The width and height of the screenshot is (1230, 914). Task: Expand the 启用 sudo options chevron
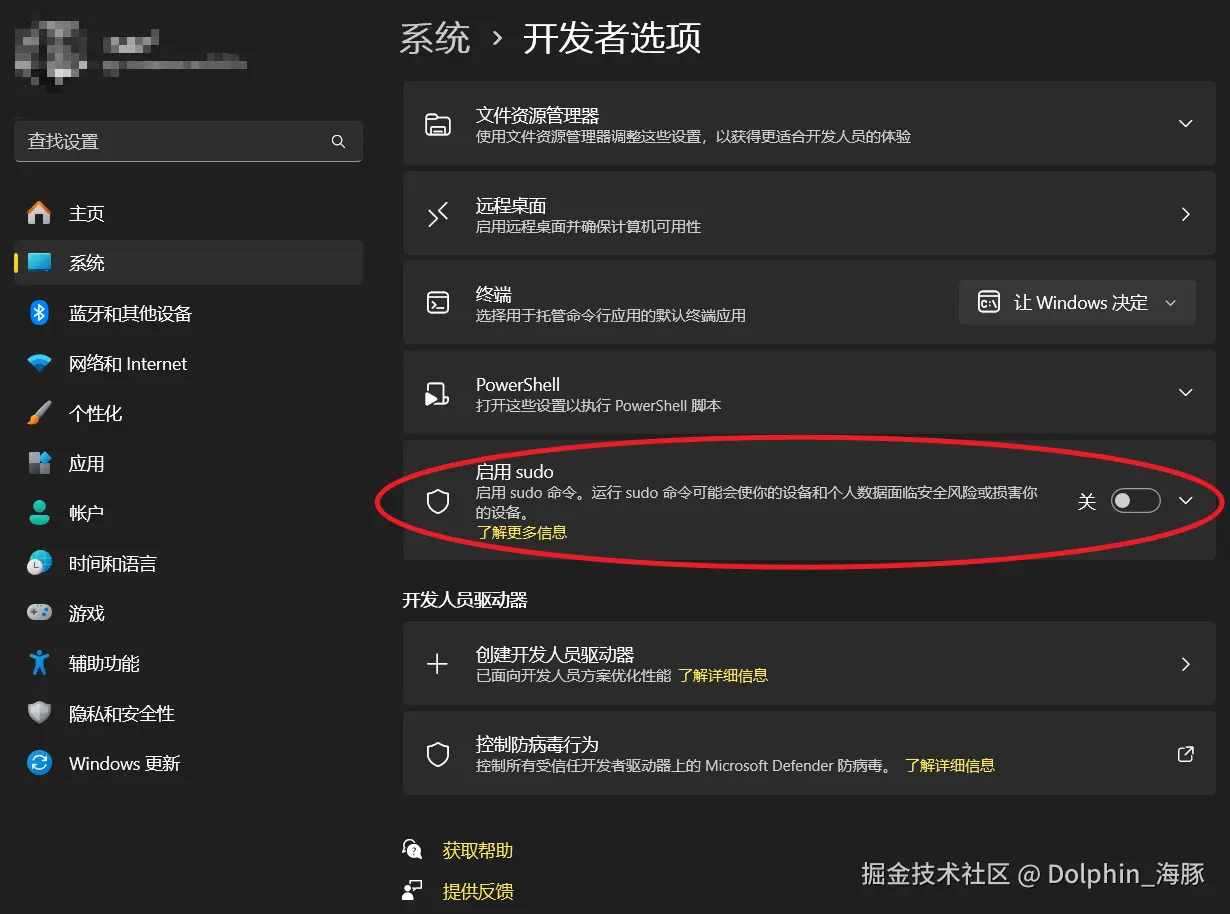tap(1186, 500)
